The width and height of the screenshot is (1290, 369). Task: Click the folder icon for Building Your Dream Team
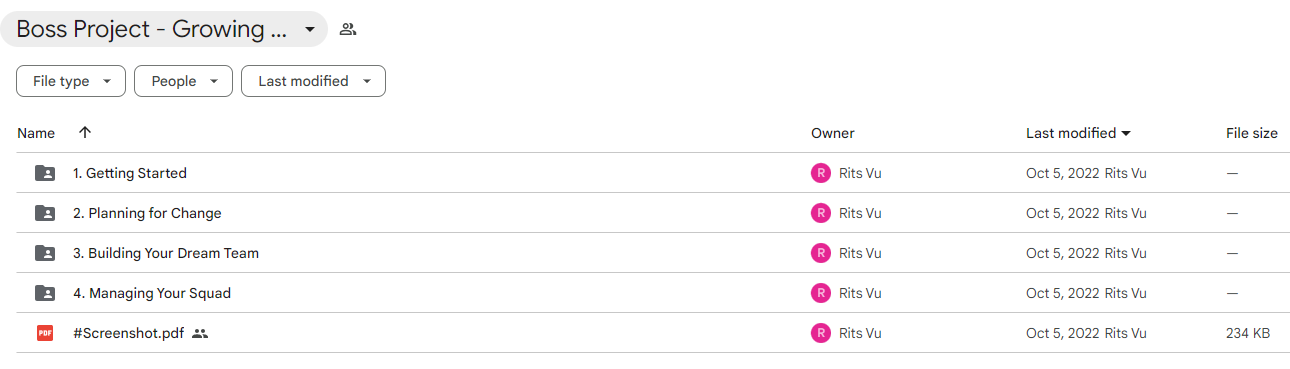tap(45, 253)
